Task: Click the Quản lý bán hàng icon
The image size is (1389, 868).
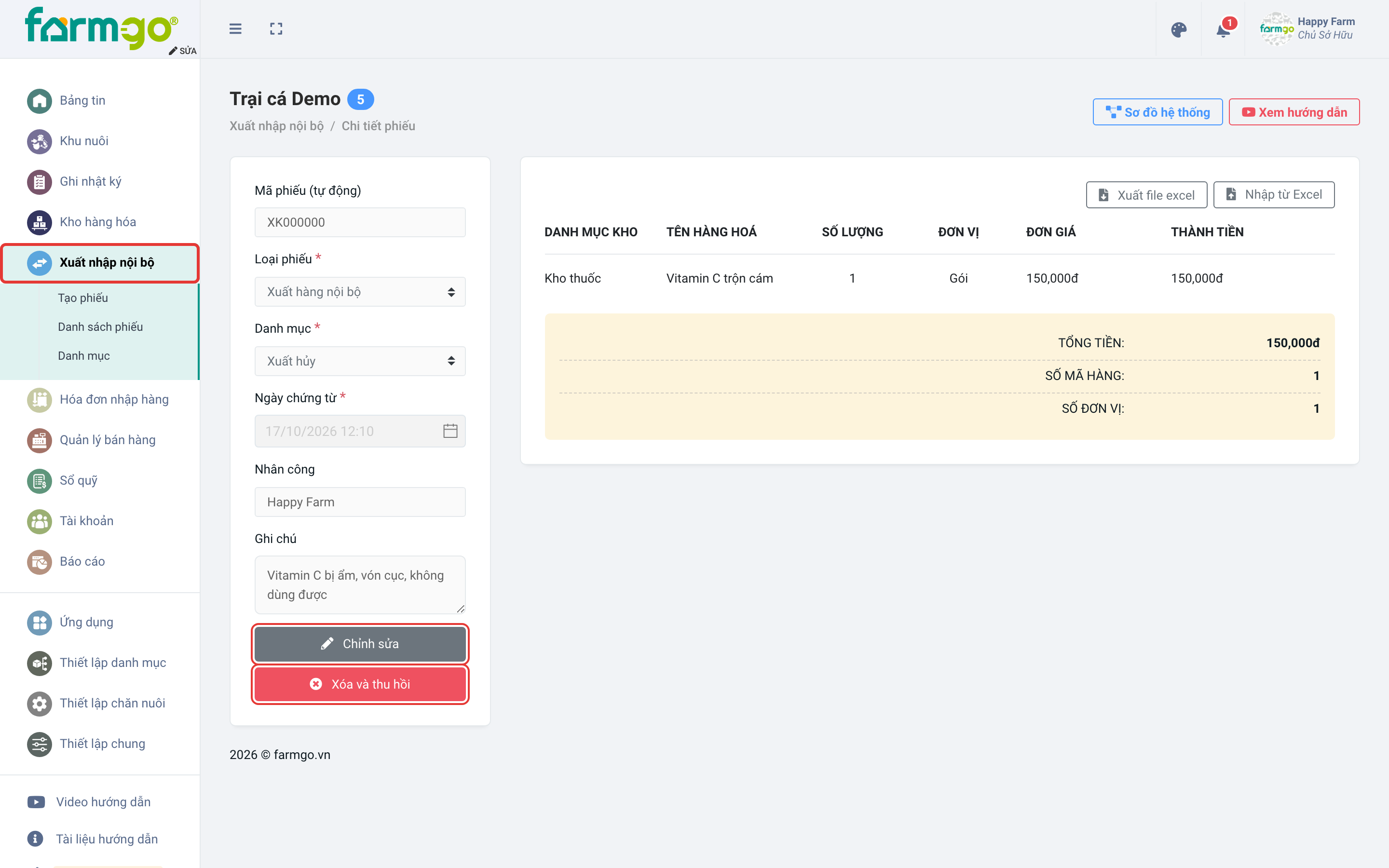Action: pyautogui.click(x=40, y=440)
